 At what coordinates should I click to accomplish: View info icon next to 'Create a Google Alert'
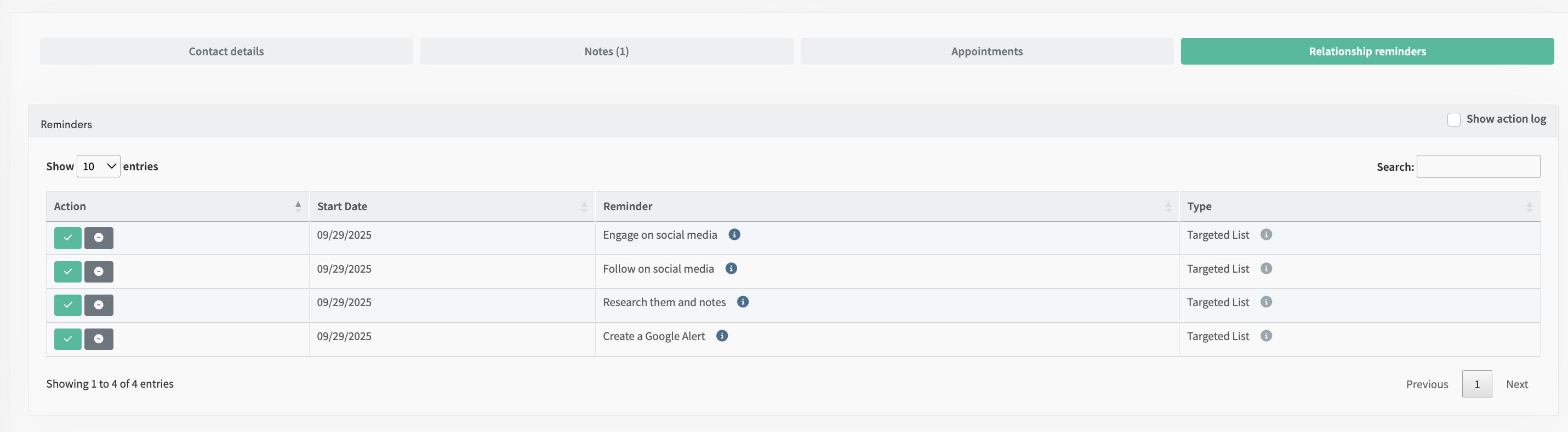(722, 336)
